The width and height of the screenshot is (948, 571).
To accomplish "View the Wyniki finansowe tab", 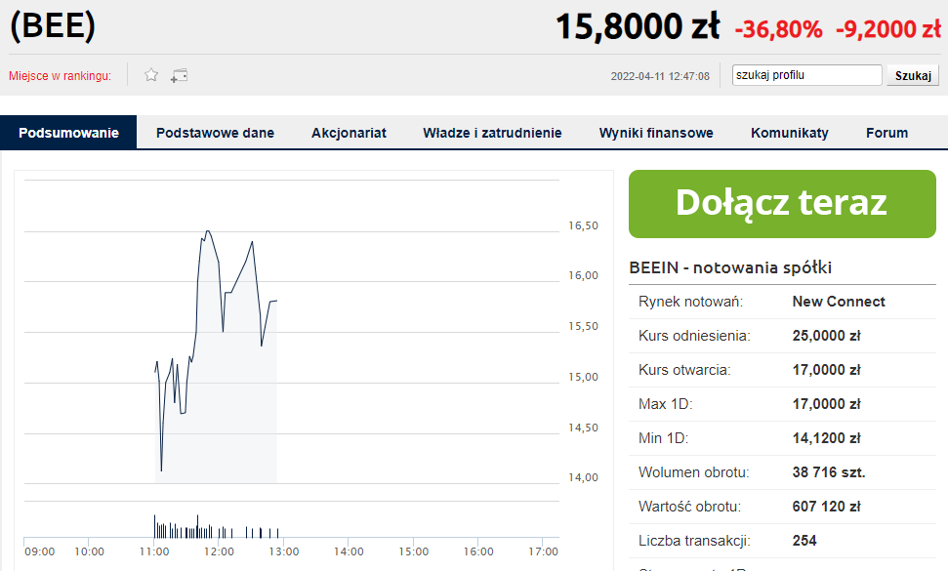I will pyautogui.click(x=656, y=133).
